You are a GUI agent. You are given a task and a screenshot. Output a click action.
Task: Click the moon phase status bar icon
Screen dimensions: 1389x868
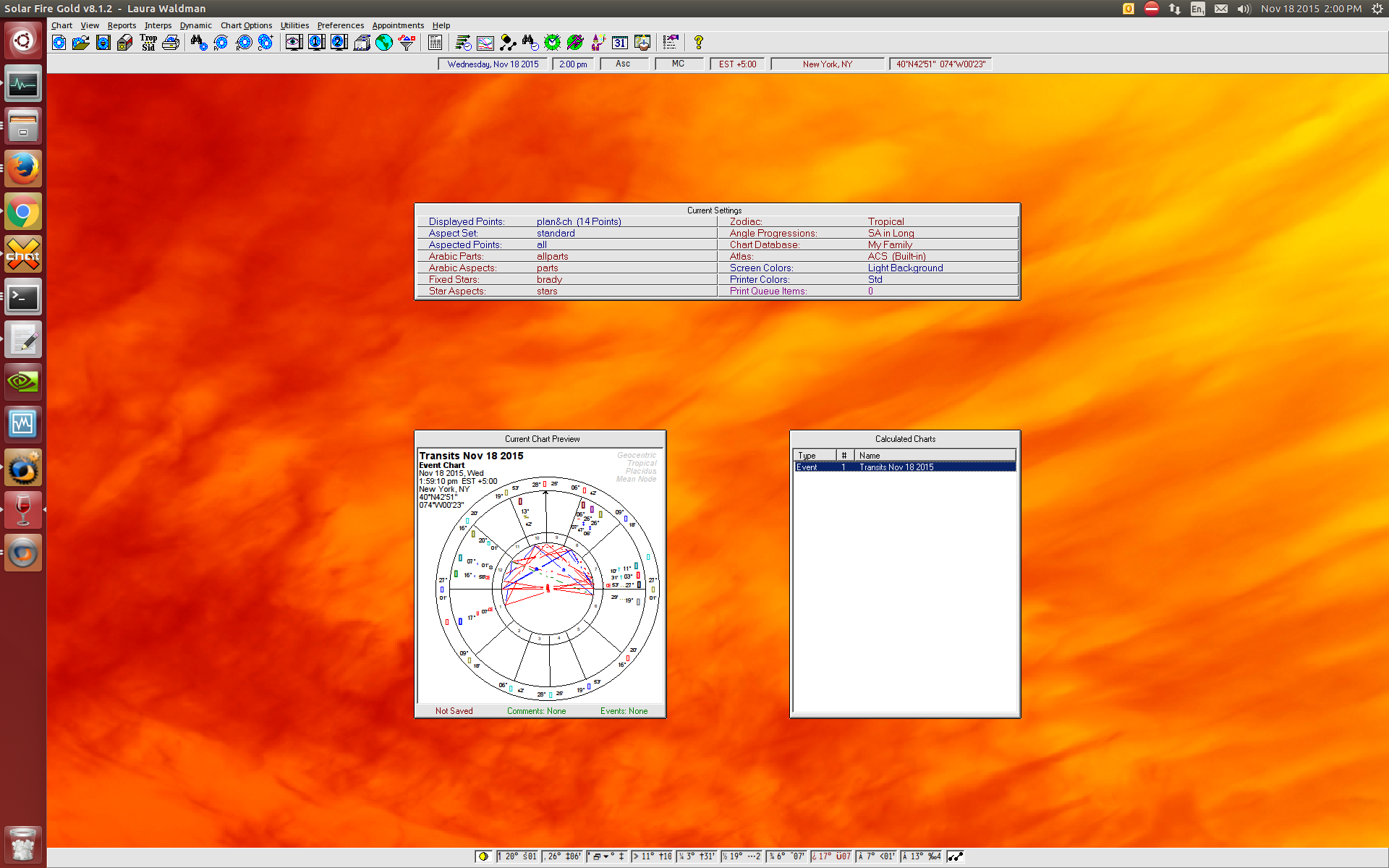(x=483, y=856)
